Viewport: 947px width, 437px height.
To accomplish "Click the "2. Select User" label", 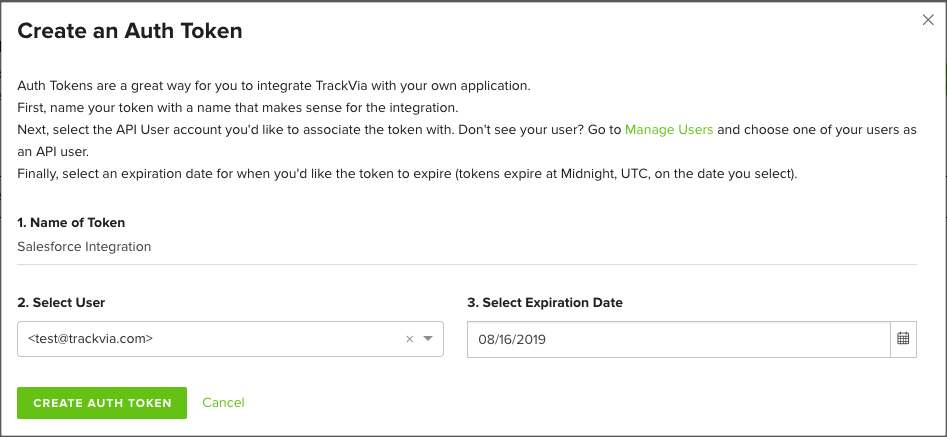I will pos(61,302).
